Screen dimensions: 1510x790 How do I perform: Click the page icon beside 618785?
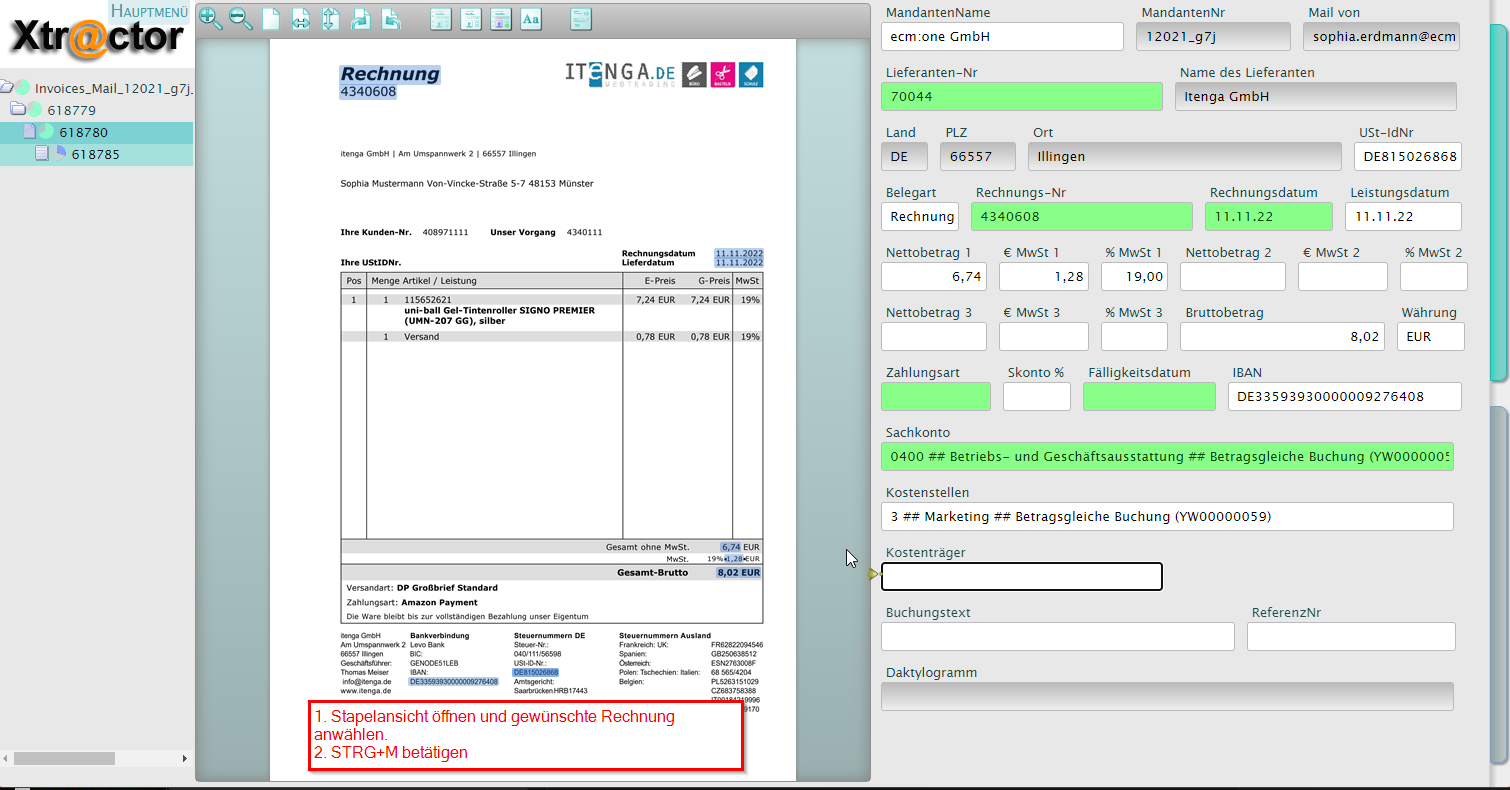(x=42, y=153)
